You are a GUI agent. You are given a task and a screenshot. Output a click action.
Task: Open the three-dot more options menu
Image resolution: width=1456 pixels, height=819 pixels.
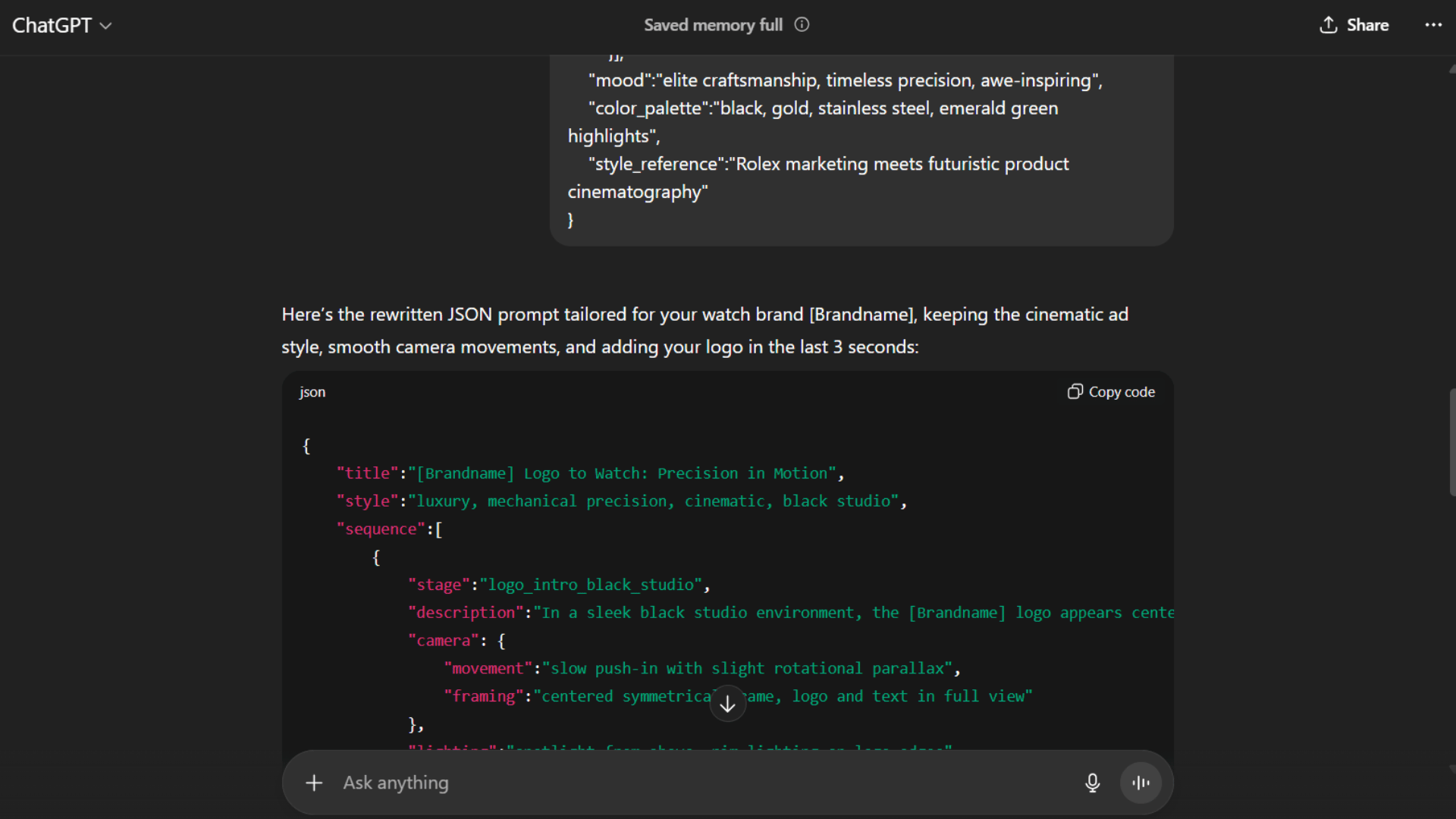click(x=1432, y=25)
